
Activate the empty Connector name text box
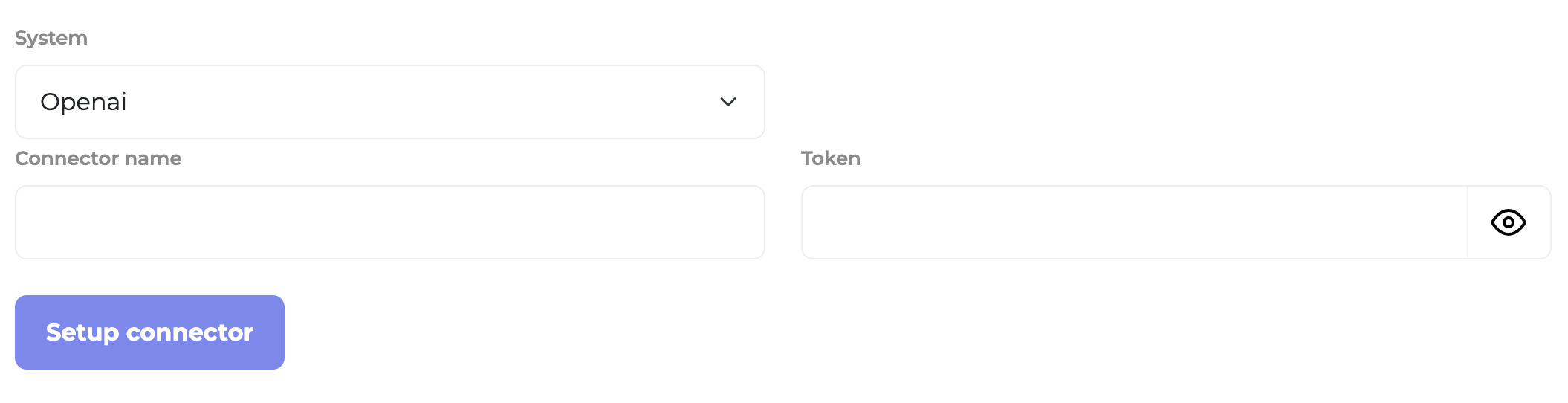[390, 222]
